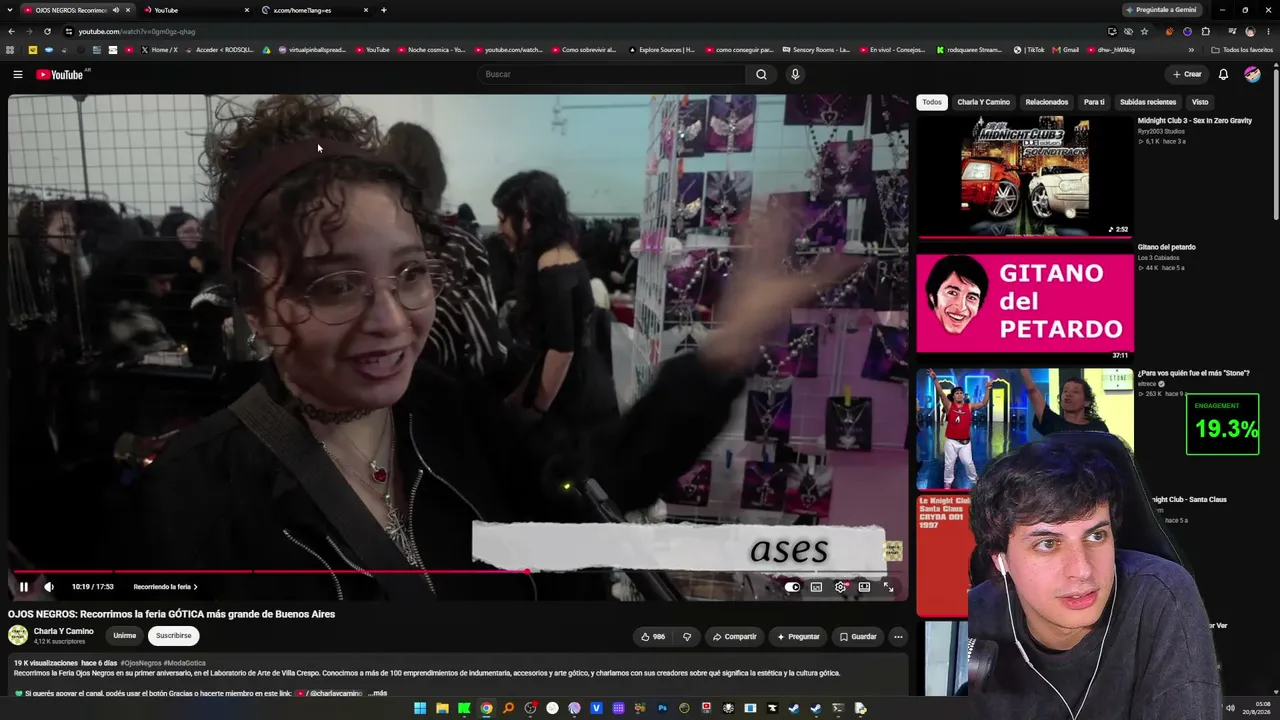Expand description with '...más'
Image resolution: width=1280 pixels, height=720 pixels.
[377, 693]
